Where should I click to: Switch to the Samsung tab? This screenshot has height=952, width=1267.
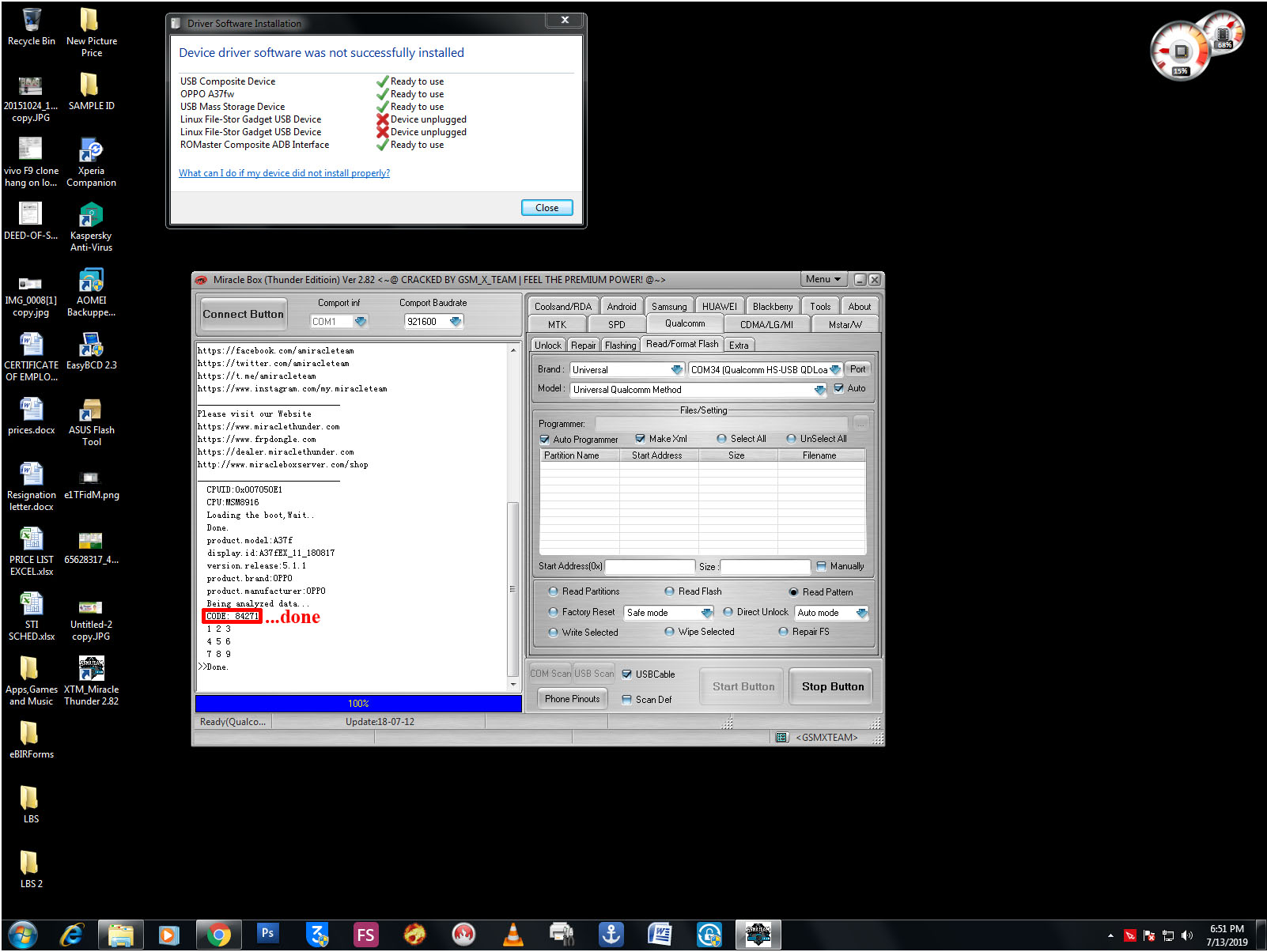click(669, 307)
